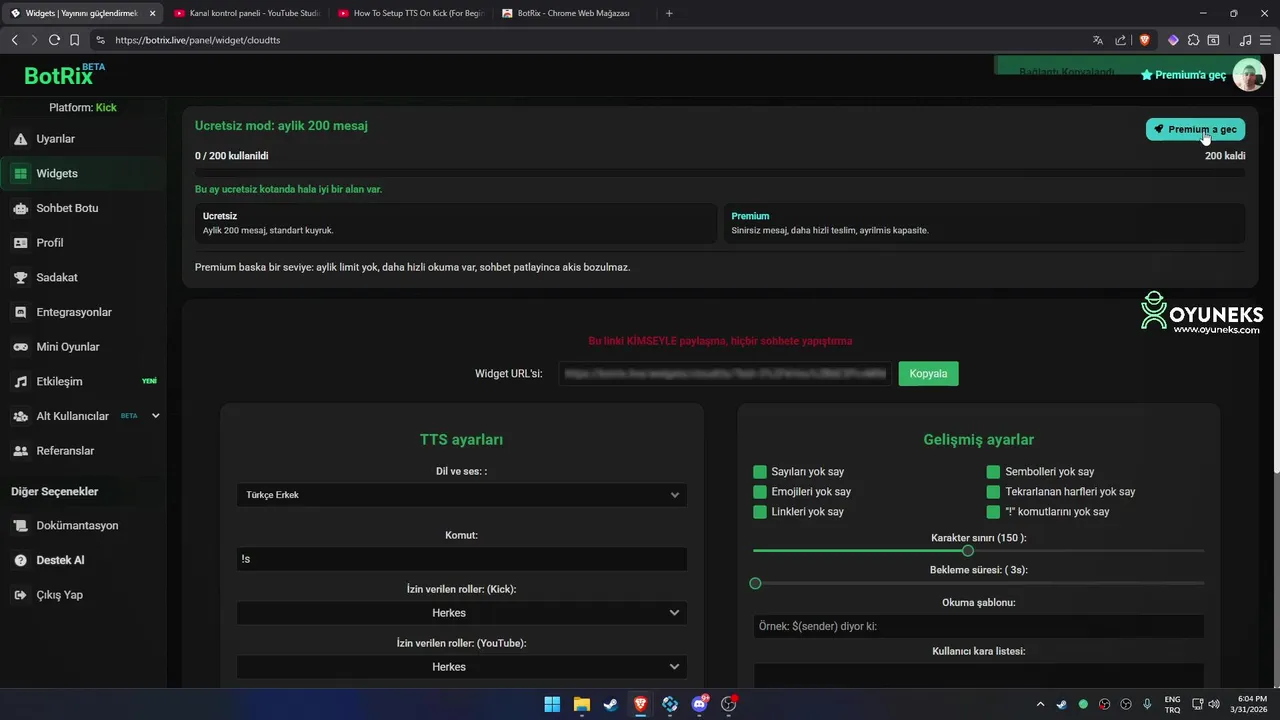Open Sohbet Botu robot icon
The height and width of the screenshot is (720, 1280).
pyautogui.click(x=20, y=208)
